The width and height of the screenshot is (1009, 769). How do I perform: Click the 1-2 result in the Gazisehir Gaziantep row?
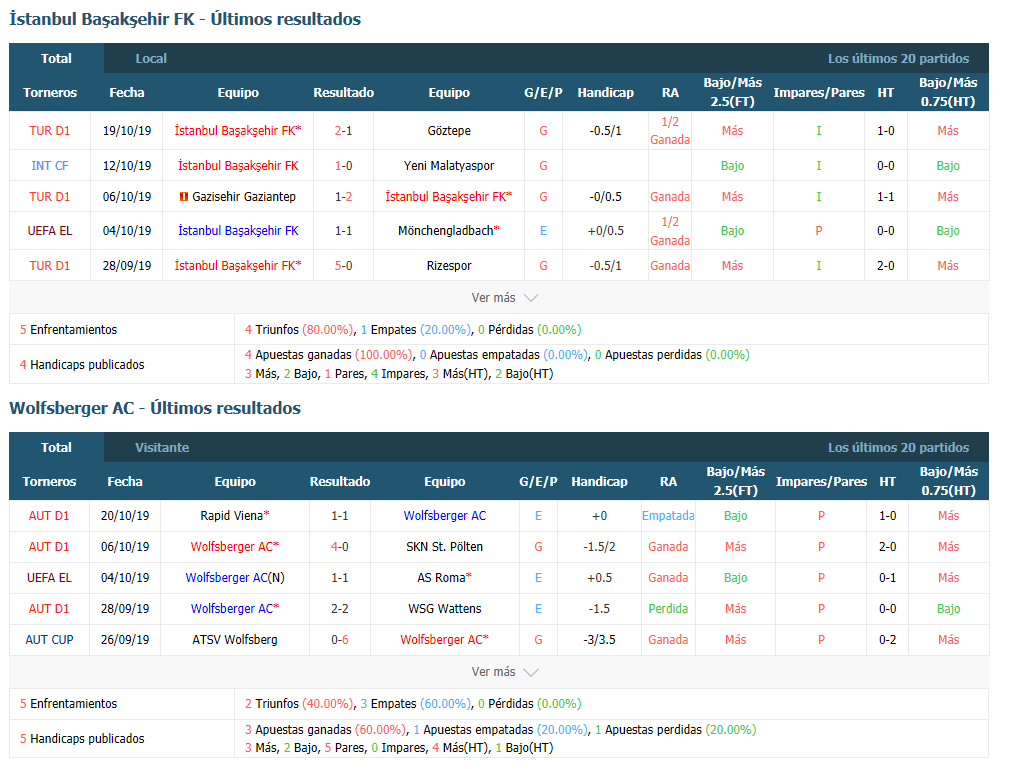coord(344,197)
